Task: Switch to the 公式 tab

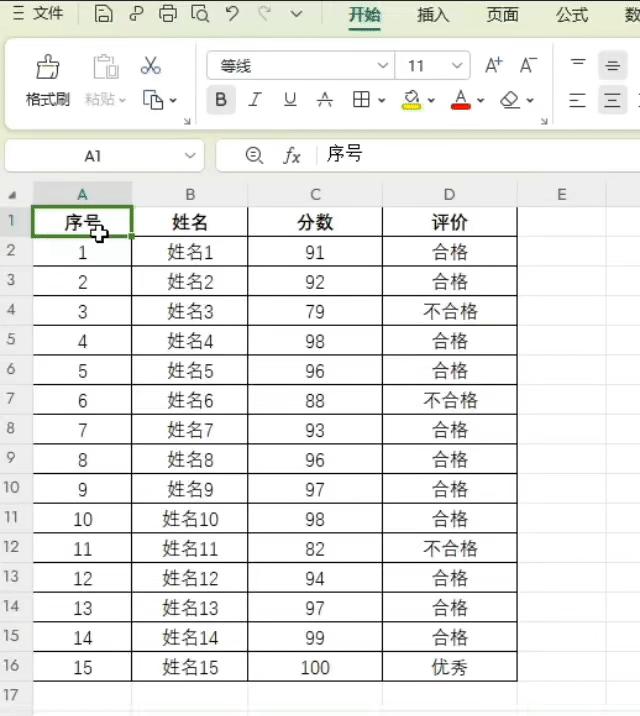Action: click(572, 15)
